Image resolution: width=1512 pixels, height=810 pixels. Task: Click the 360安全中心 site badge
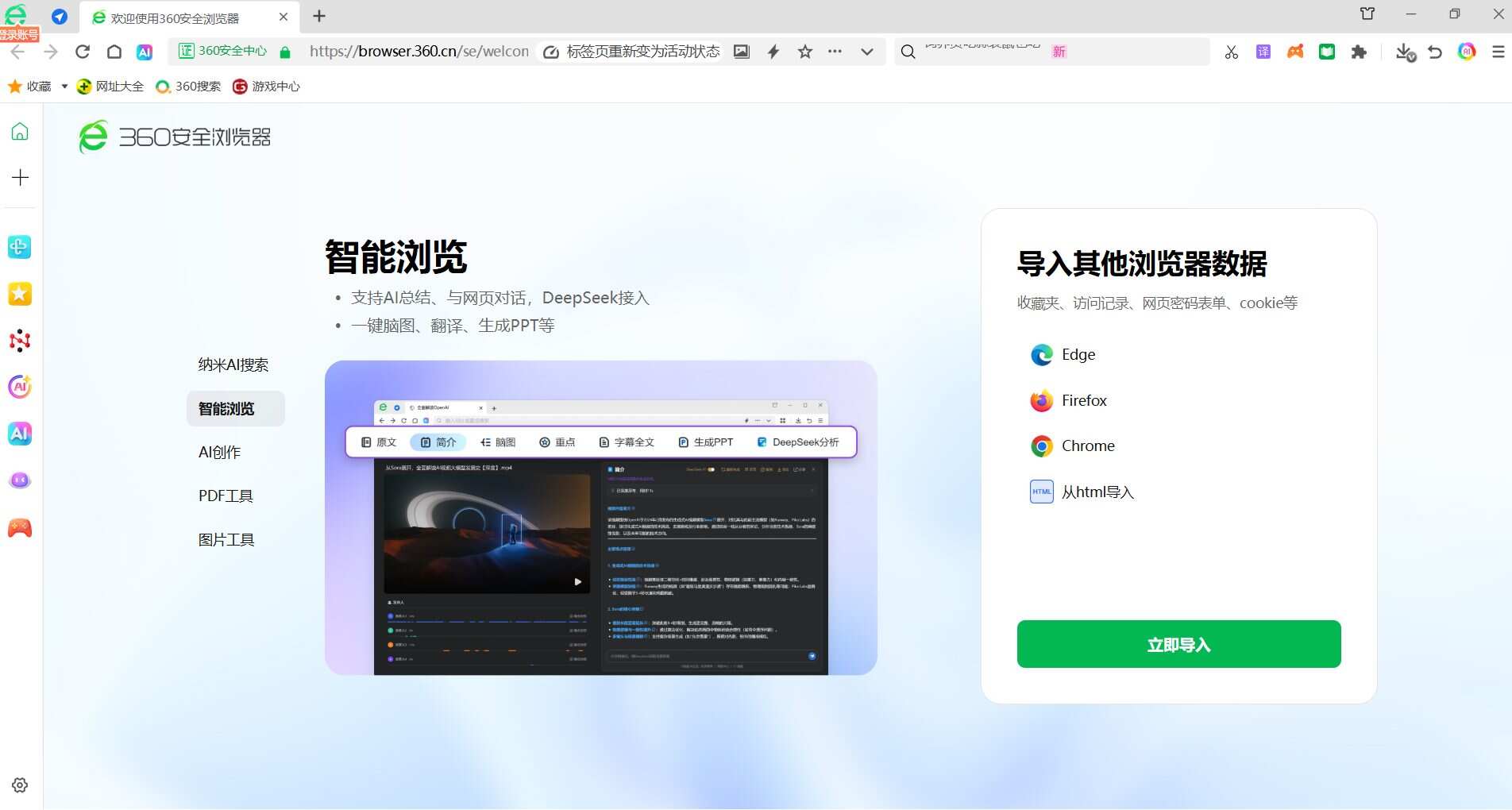coord(223,52)
